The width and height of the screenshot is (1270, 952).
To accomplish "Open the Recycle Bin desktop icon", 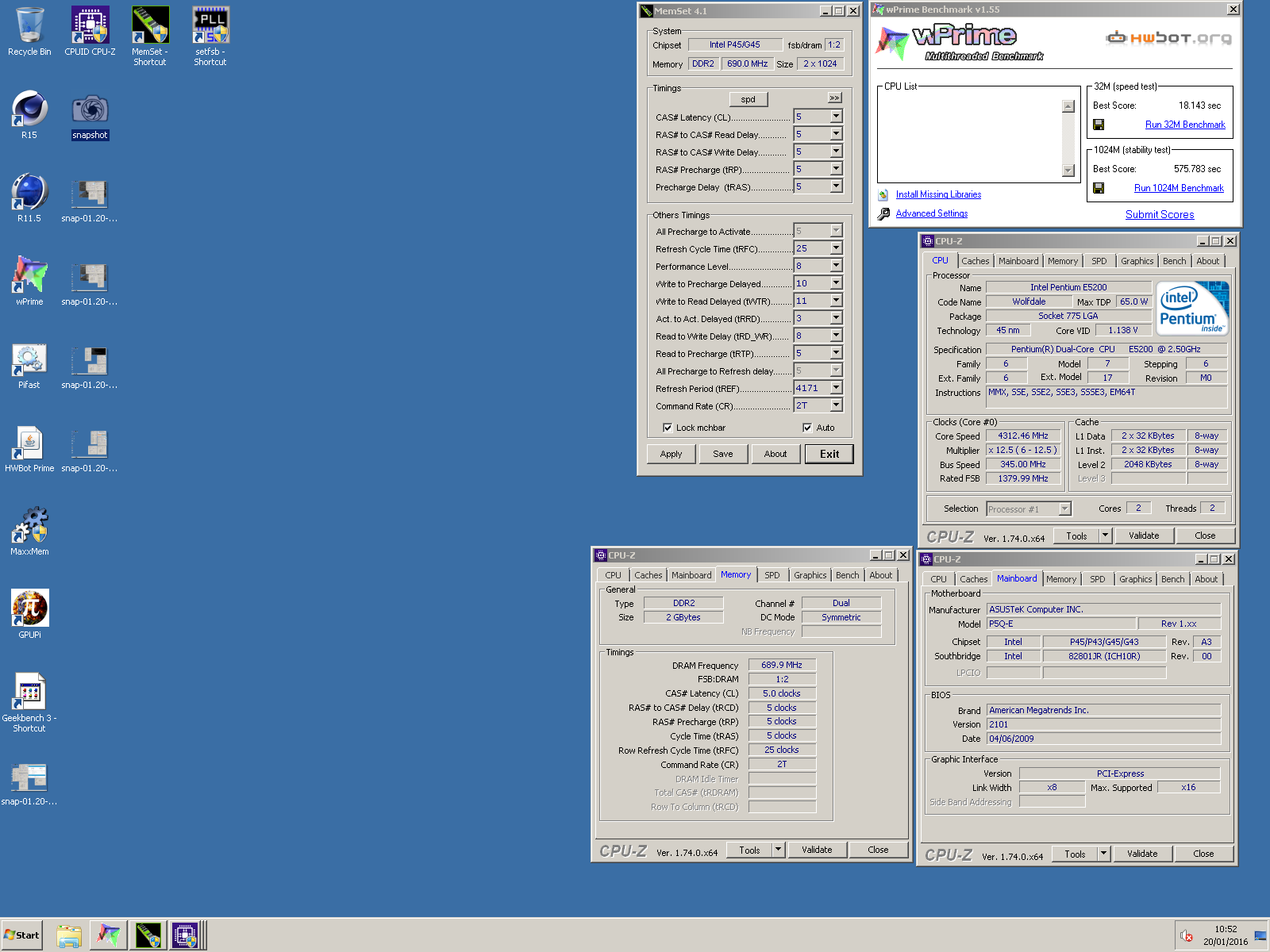I will click(x=29, y=32).
